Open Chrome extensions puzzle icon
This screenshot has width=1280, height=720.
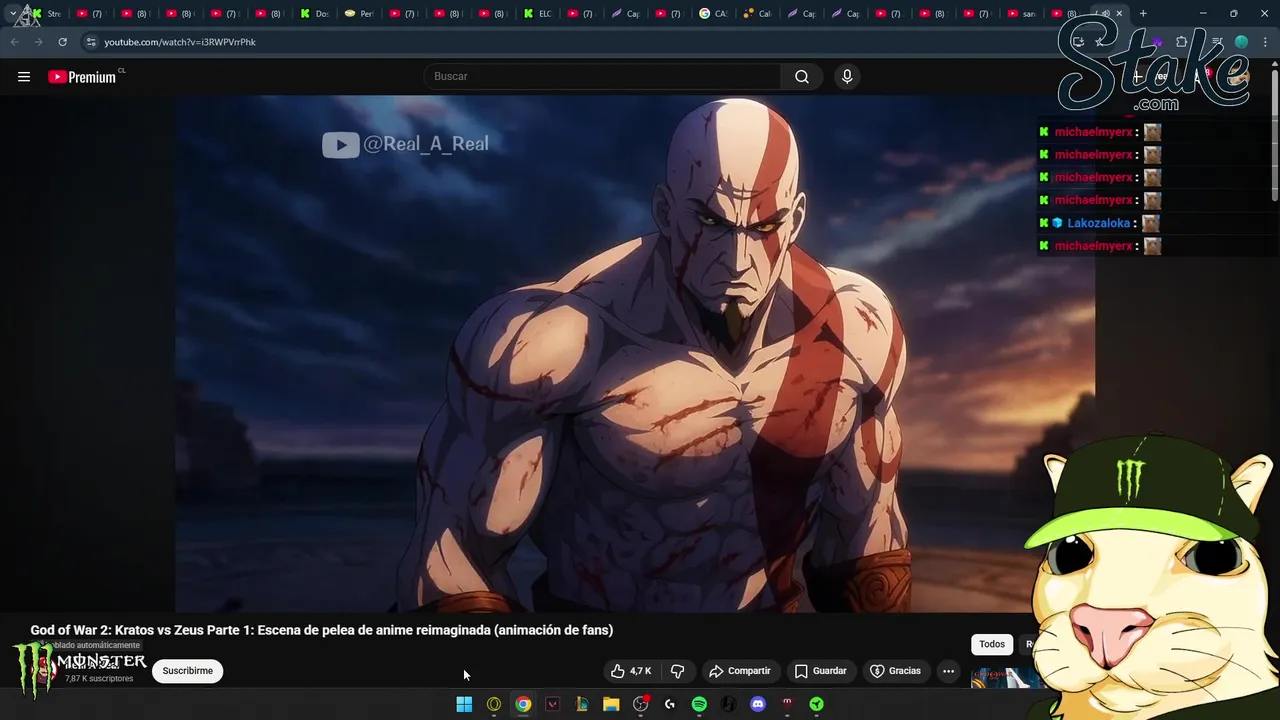click(x=1182, y=42)
